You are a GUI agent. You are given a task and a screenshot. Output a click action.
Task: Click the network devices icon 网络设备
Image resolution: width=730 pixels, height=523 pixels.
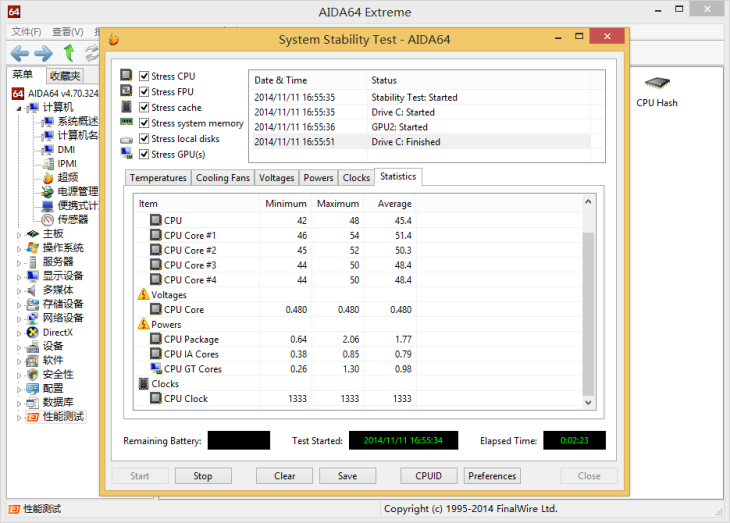point(33,318)
